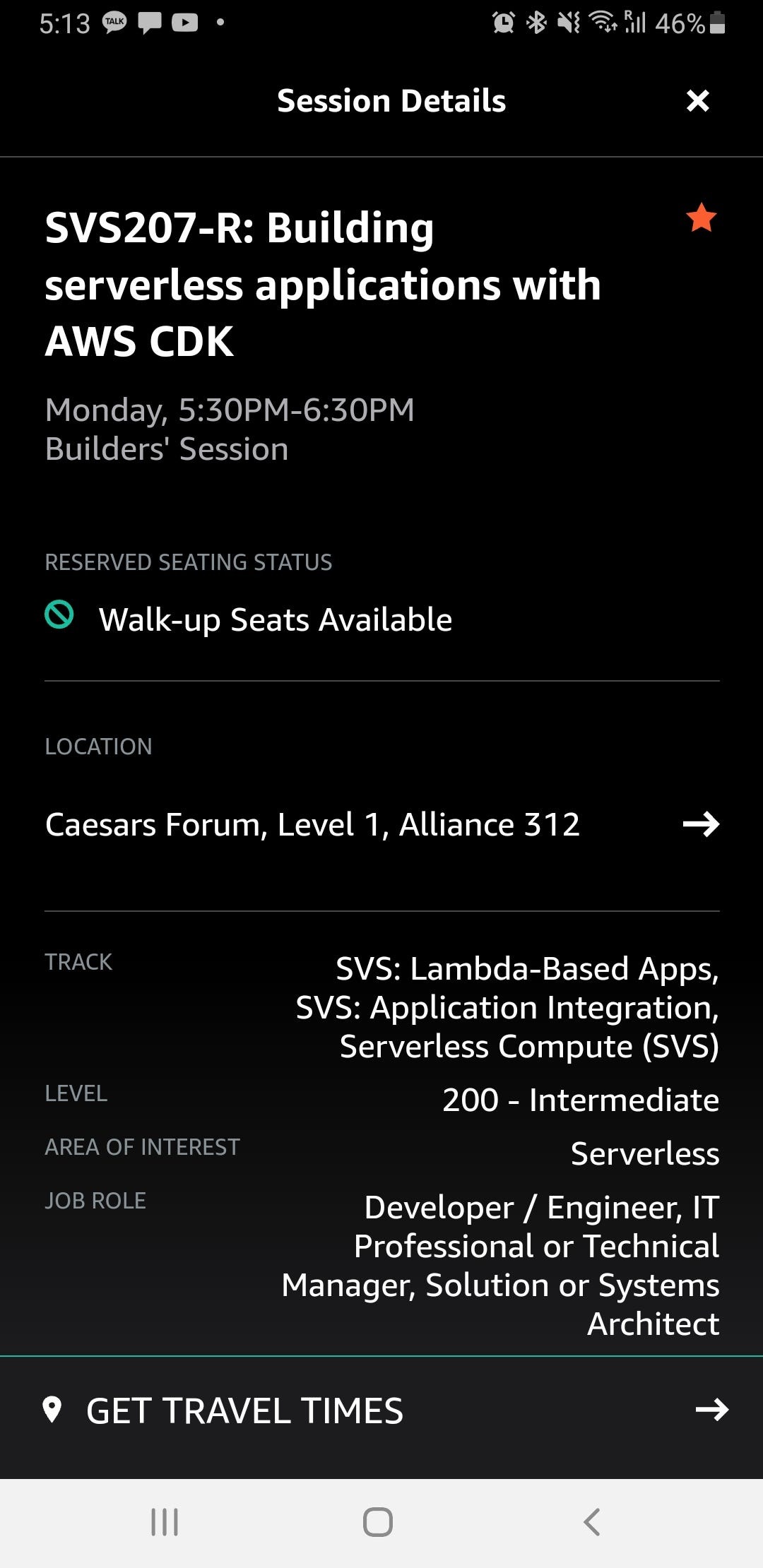Tap the walk-up seats status icon
The image size is (763, 1568).
click(x=59, y=614)
